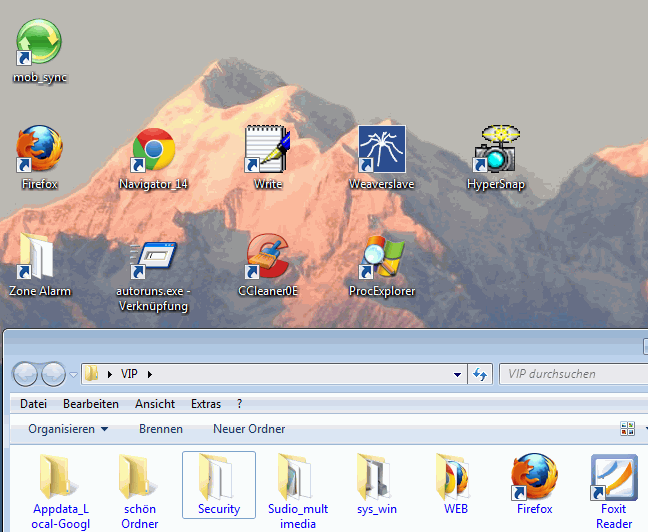Open the Organisieren dropdown menu
Screen dimensions: 648x532
pyautogui.click(x=68, y=429)
